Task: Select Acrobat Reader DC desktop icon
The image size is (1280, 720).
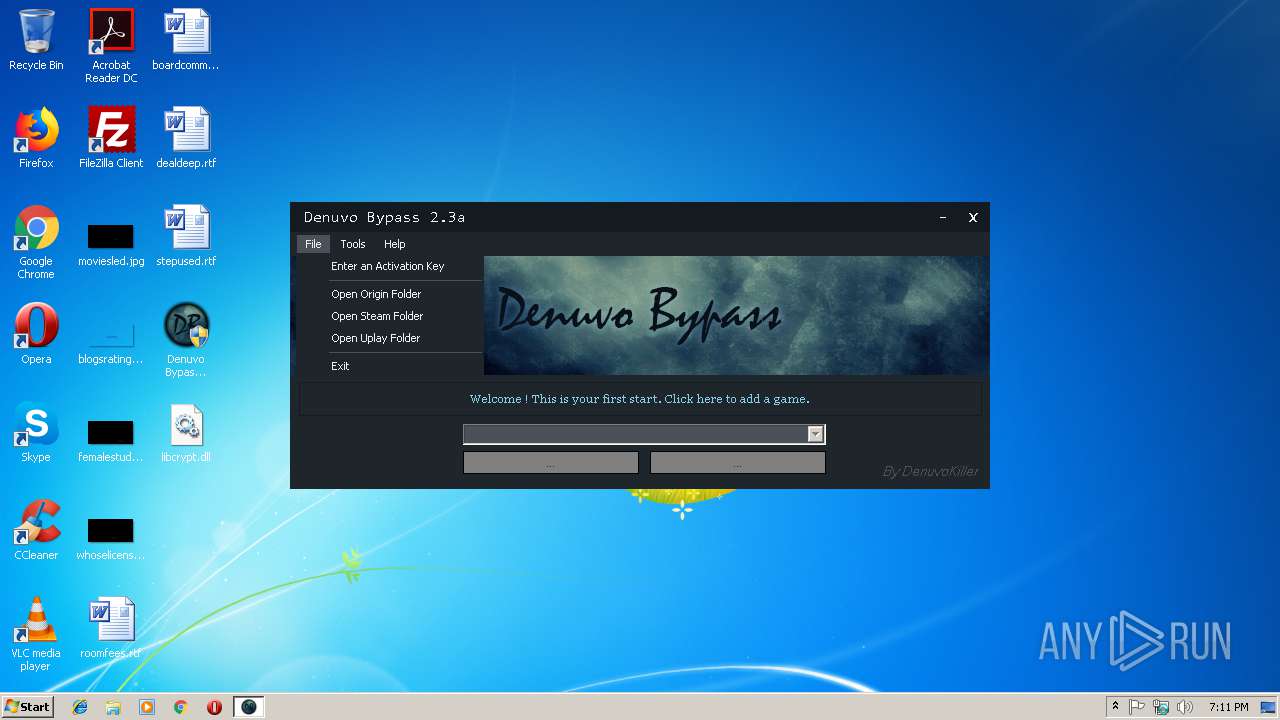Action: tap(111, 46)
